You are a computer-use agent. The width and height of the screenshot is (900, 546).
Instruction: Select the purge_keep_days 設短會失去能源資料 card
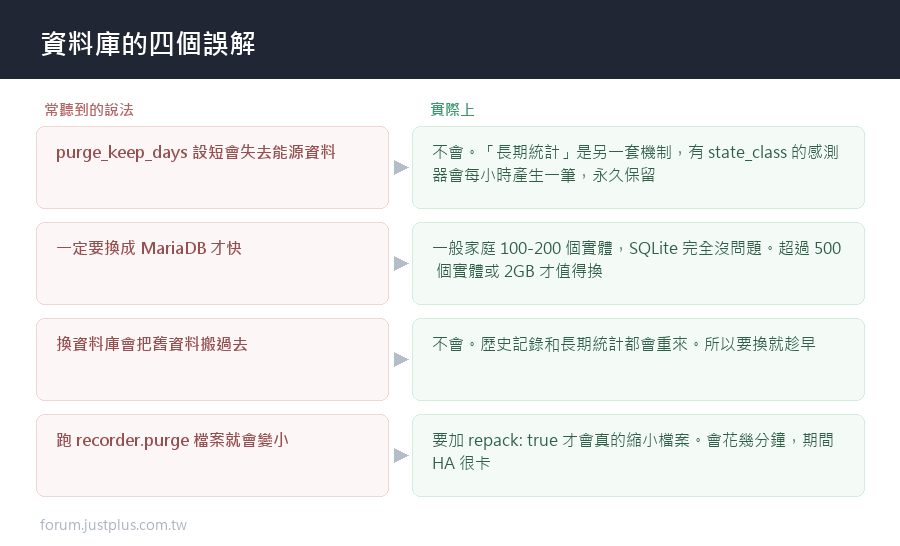[212, 168]
